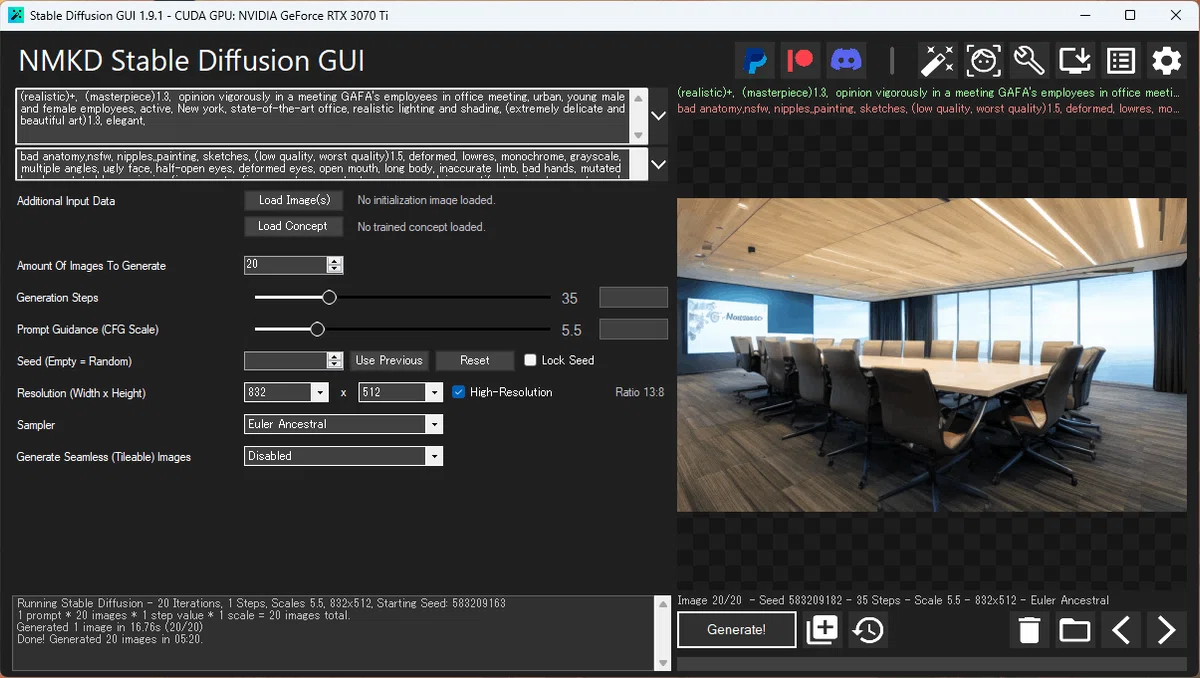Click the generated conference room image preview
This screenshot has width=1200, height=678.
(x=933, y=354)
